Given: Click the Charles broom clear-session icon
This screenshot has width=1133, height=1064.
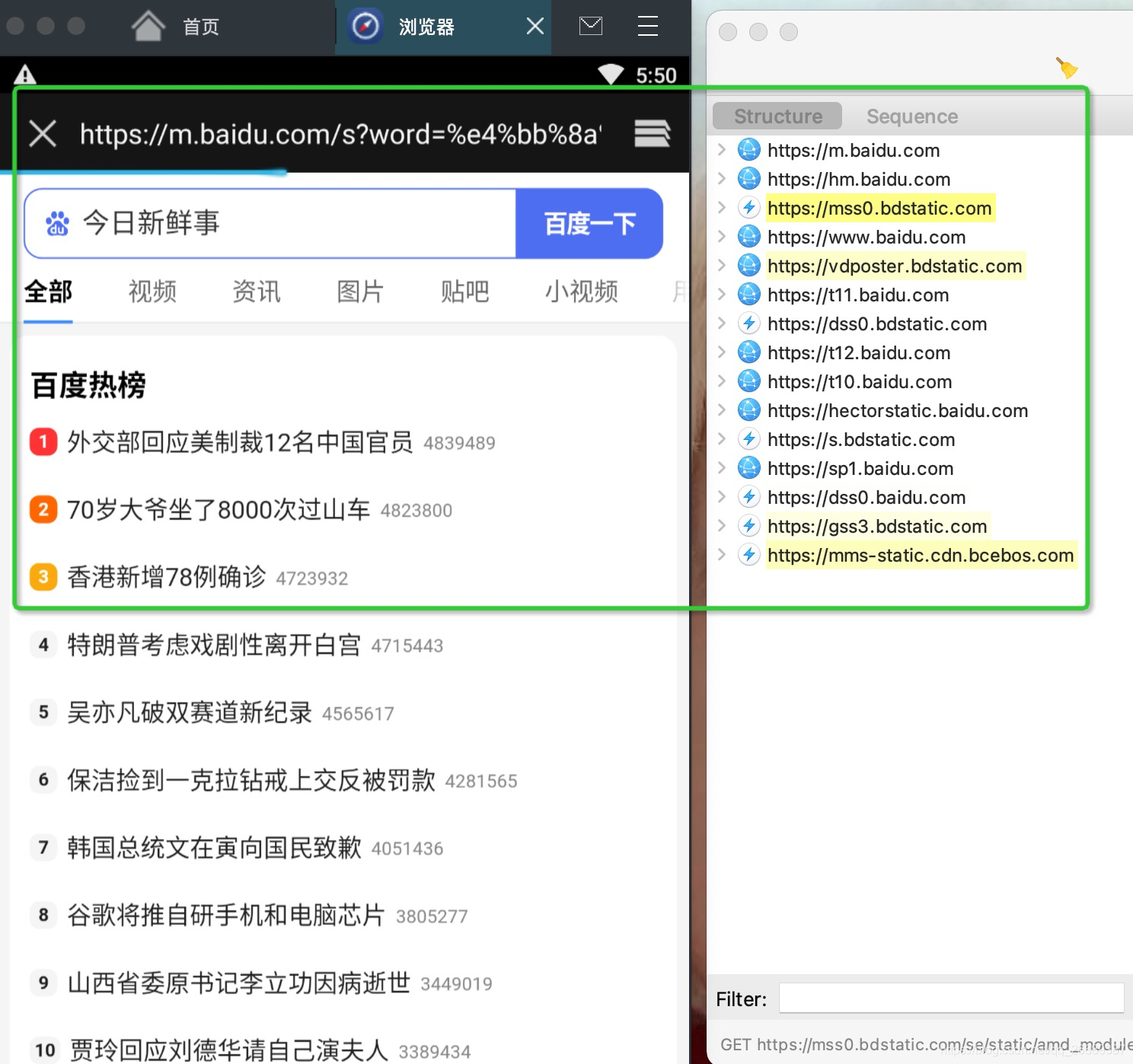Looking at the screenshot, I should pos(1067,68).
